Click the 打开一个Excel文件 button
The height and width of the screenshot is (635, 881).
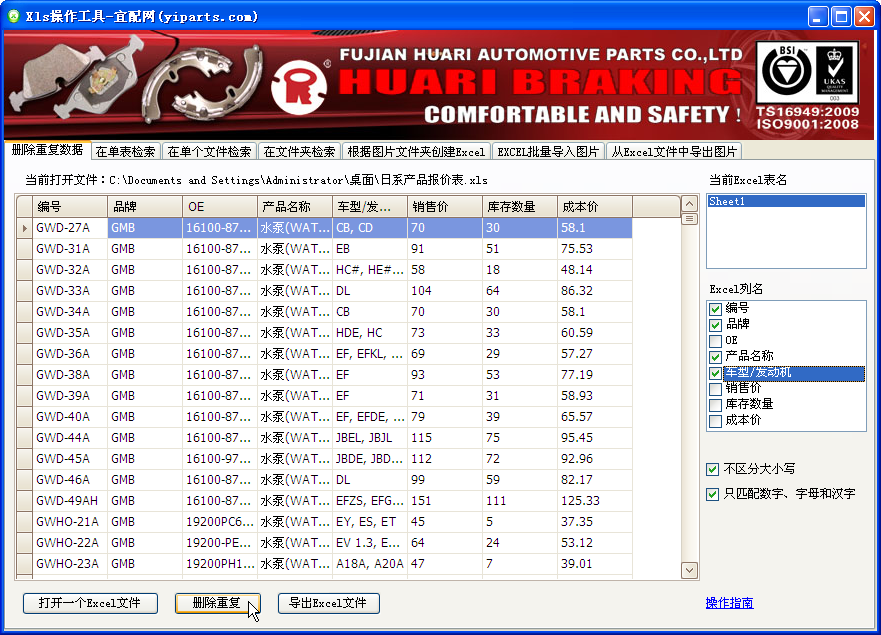(x=90, y=603)
